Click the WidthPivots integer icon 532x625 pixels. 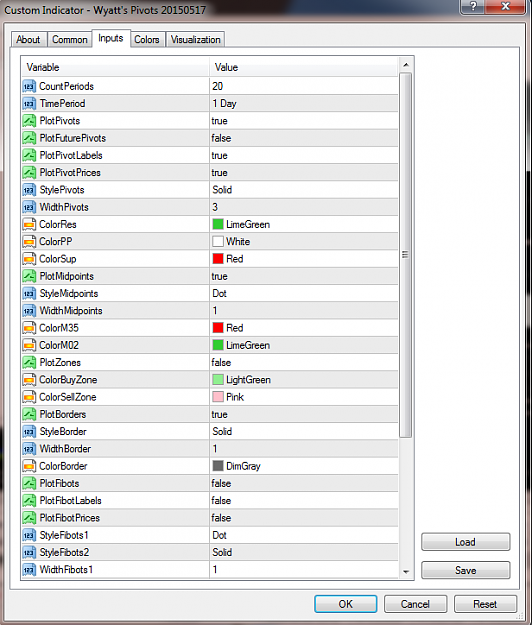[29, 207]
